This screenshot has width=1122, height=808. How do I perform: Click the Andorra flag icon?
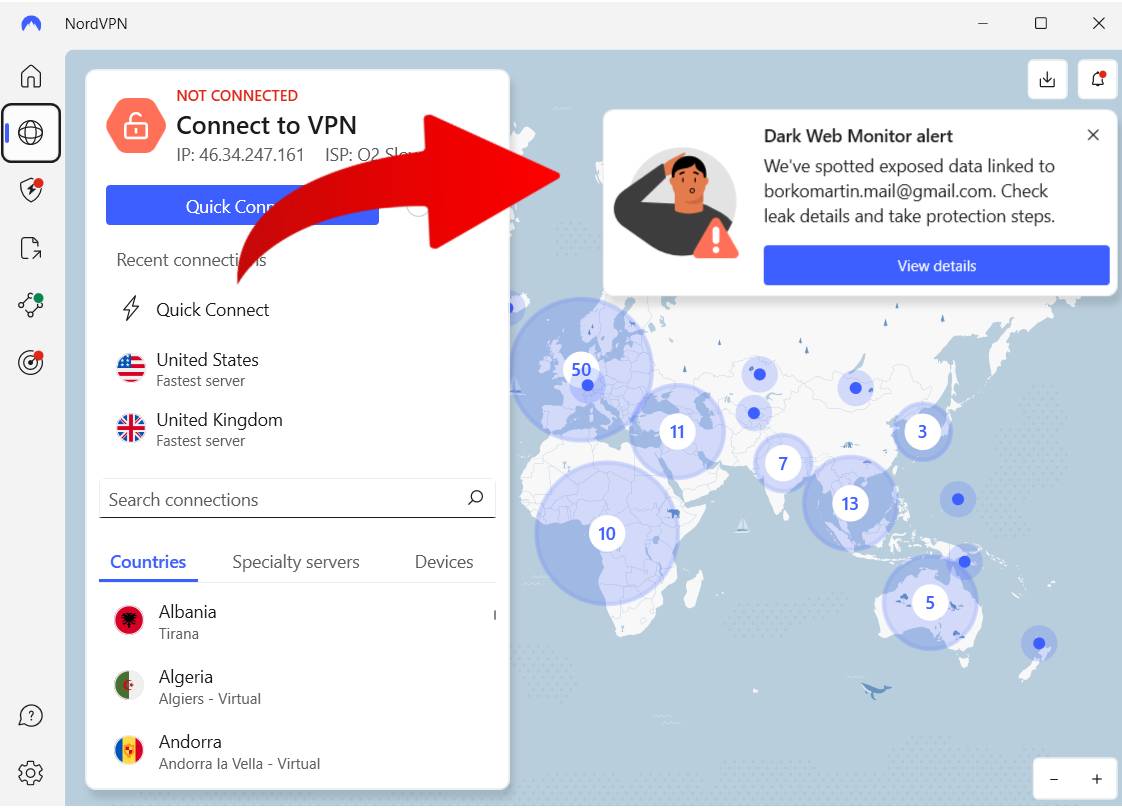pyautogui.click(x=129, y=750)
